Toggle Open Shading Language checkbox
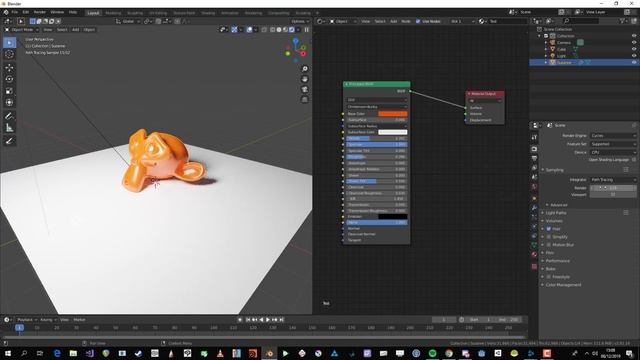The height and width of the screenshot is (360, 640). point(634,160)
